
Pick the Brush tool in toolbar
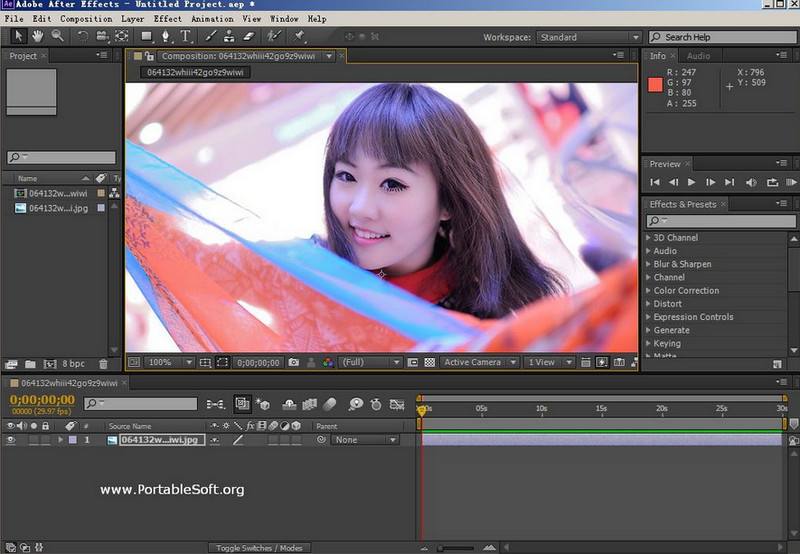click(212, 36)
